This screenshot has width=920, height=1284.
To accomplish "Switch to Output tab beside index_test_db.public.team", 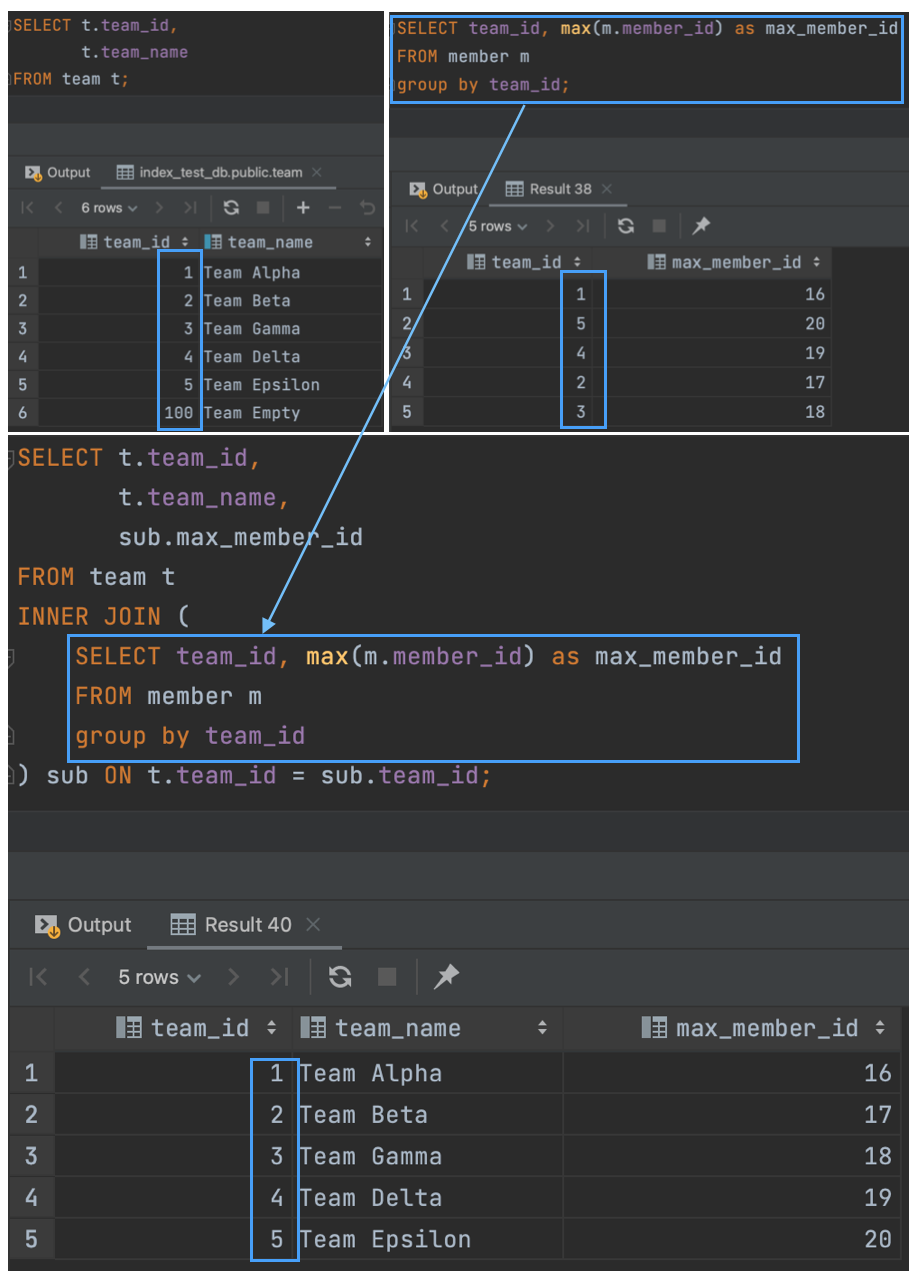I will (x=58, y=172).
